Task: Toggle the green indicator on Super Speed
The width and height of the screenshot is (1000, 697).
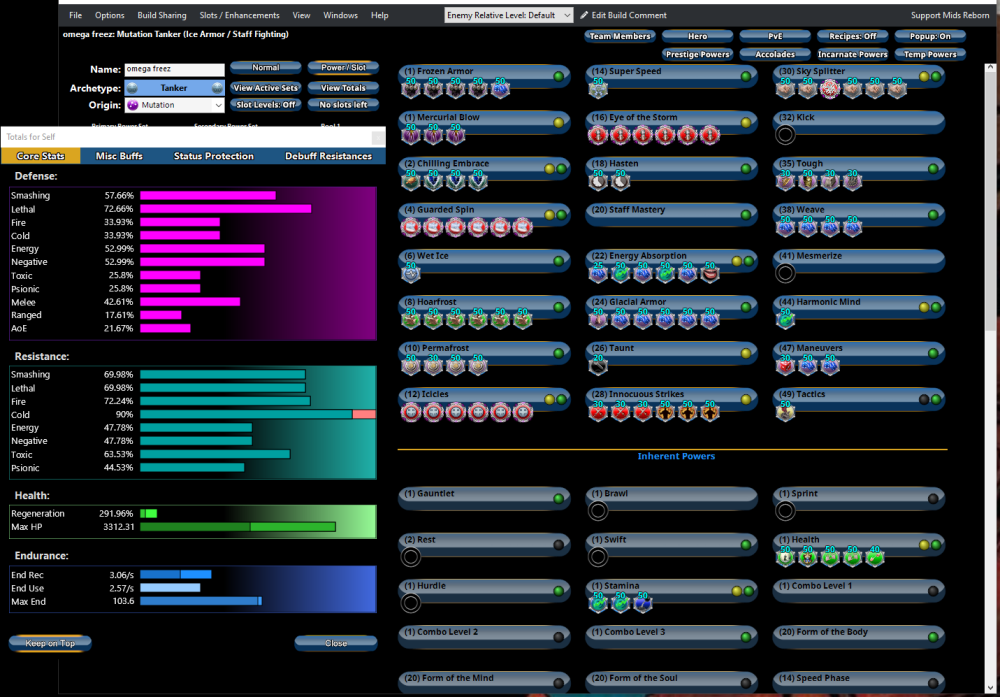Action: (745, 75)
